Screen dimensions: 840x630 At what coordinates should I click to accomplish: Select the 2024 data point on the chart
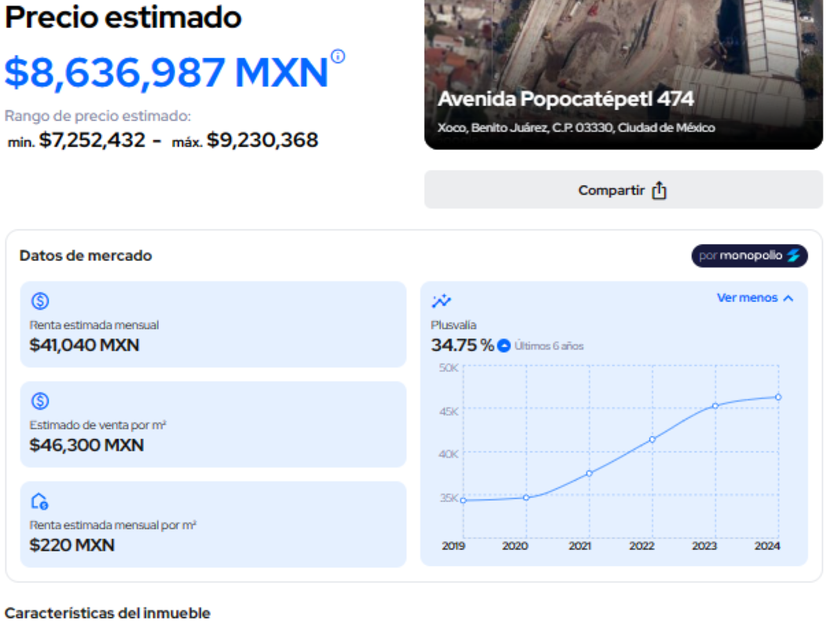click(x=778, y=397)
